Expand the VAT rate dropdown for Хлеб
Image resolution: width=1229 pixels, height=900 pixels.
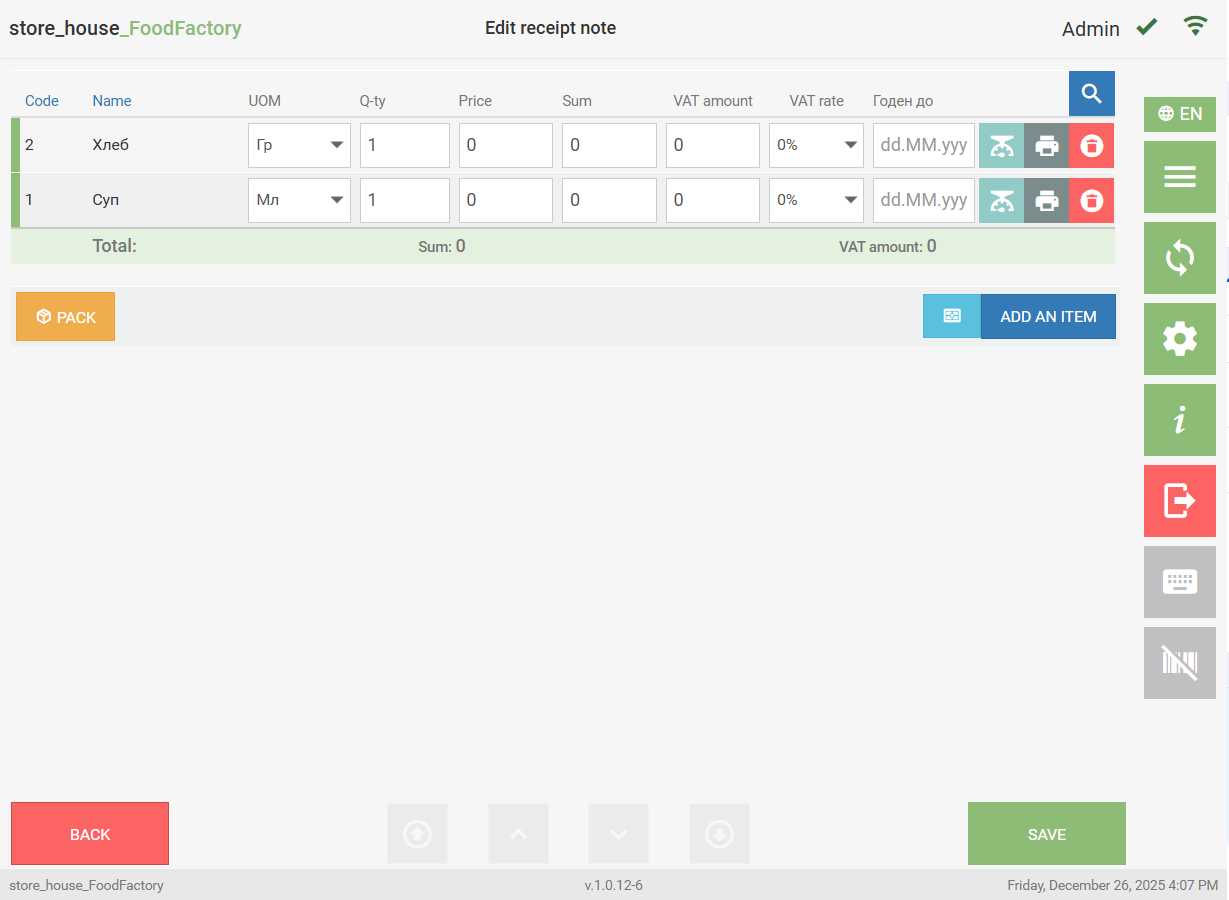[x=815, y=146]
